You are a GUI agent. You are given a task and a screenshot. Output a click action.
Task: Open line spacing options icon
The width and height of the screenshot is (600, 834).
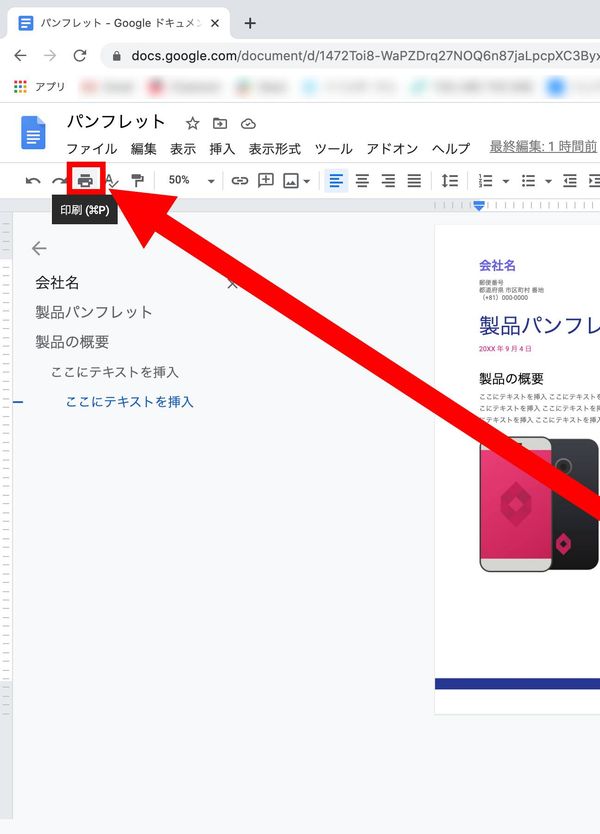pyautogui.click(x=449, y=181)
